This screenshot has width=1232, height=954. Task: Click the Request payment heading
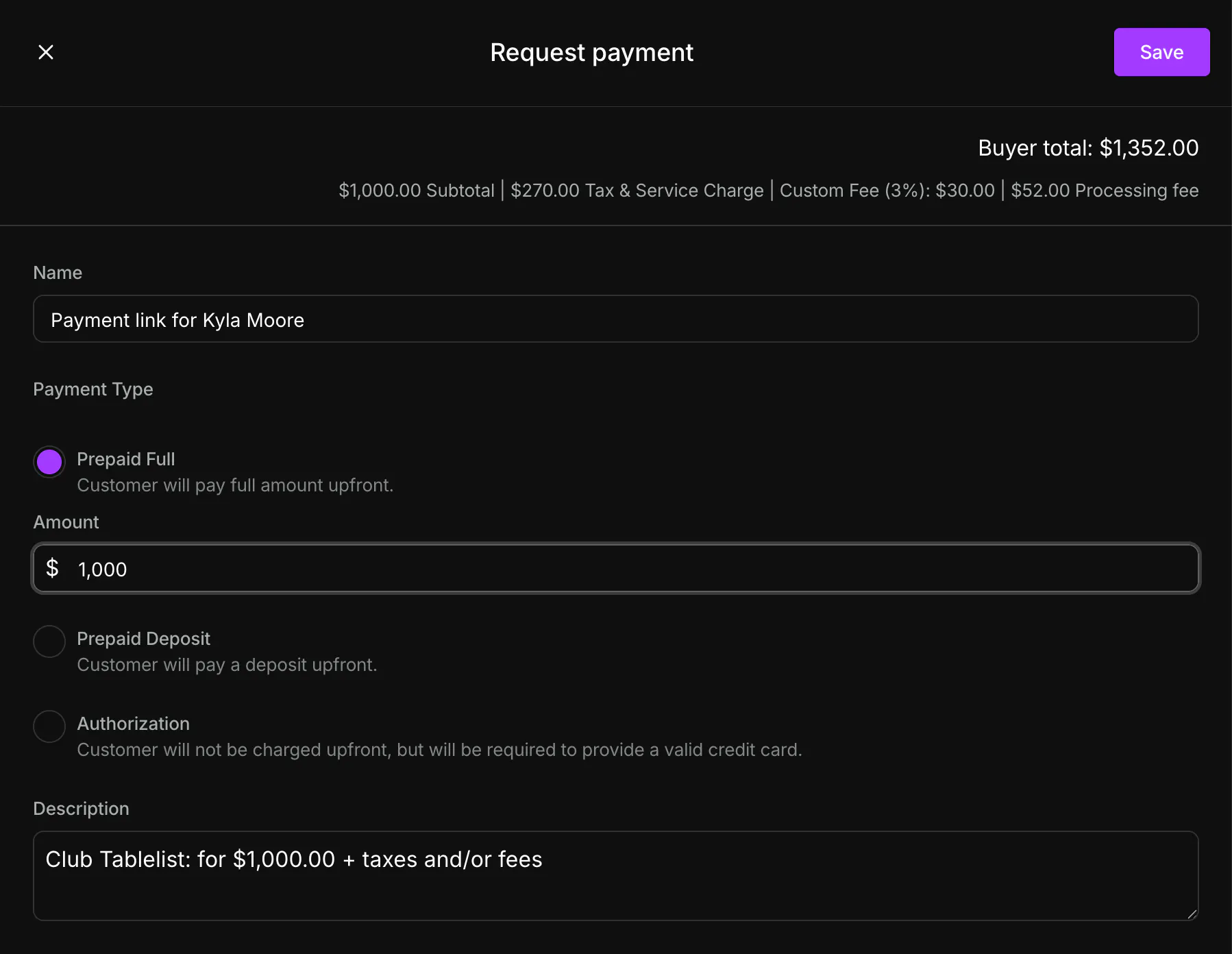pyautogui.click(x=592, y=53)
